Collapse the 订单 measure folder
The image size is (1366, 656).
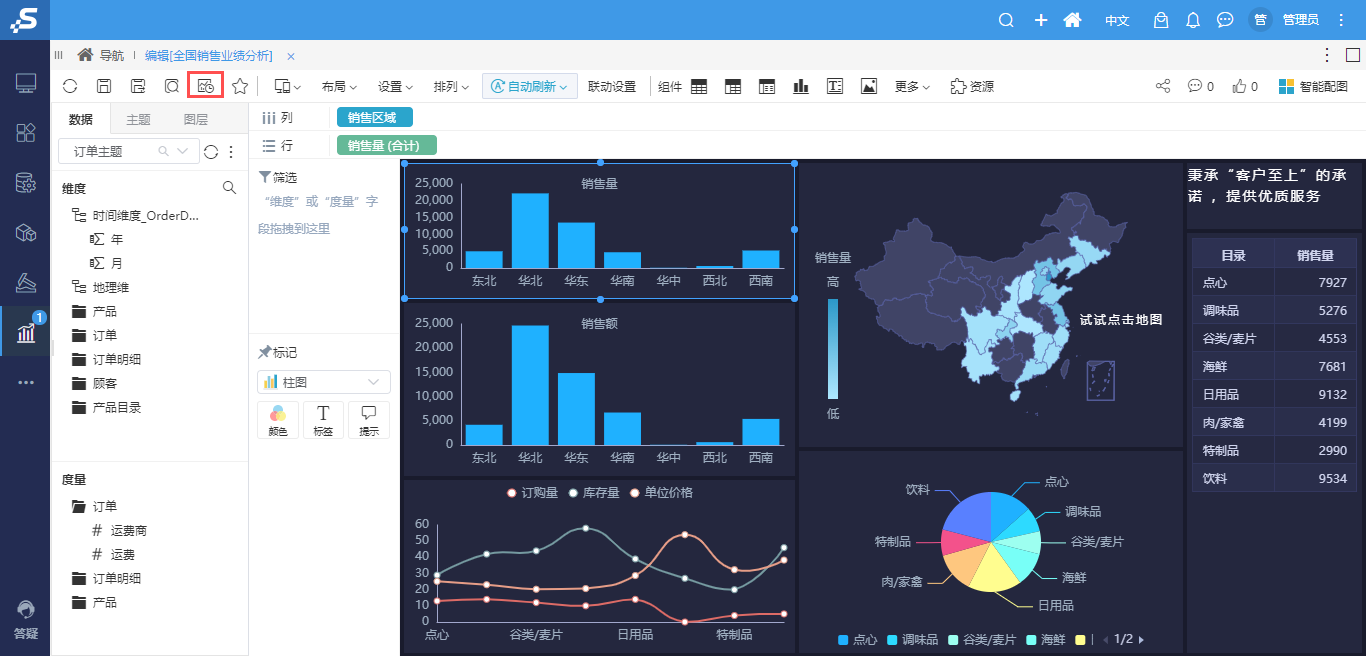[x=78, y=506]
